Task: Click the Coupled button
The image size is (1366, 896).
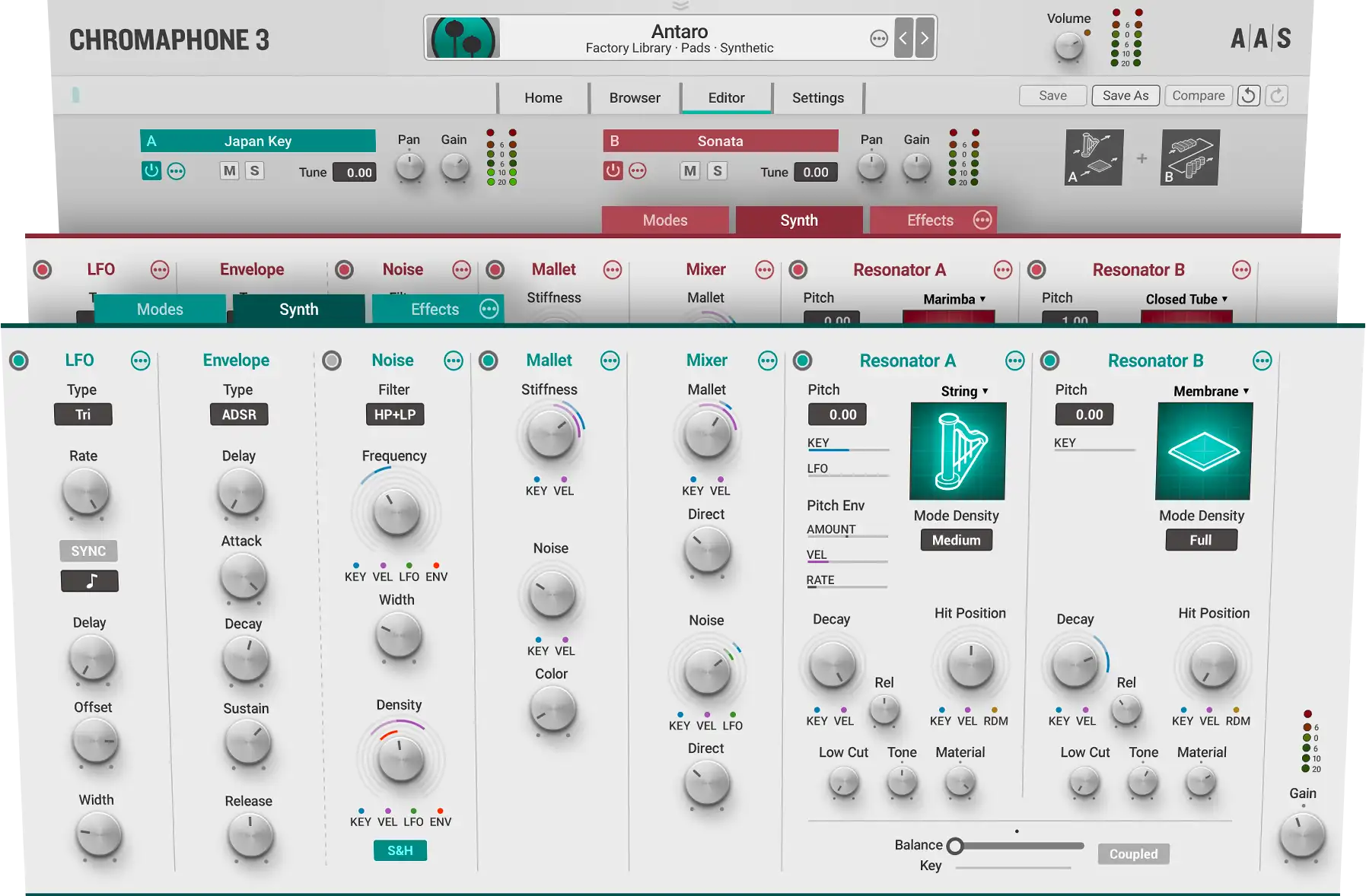Action: point(1133,854)
